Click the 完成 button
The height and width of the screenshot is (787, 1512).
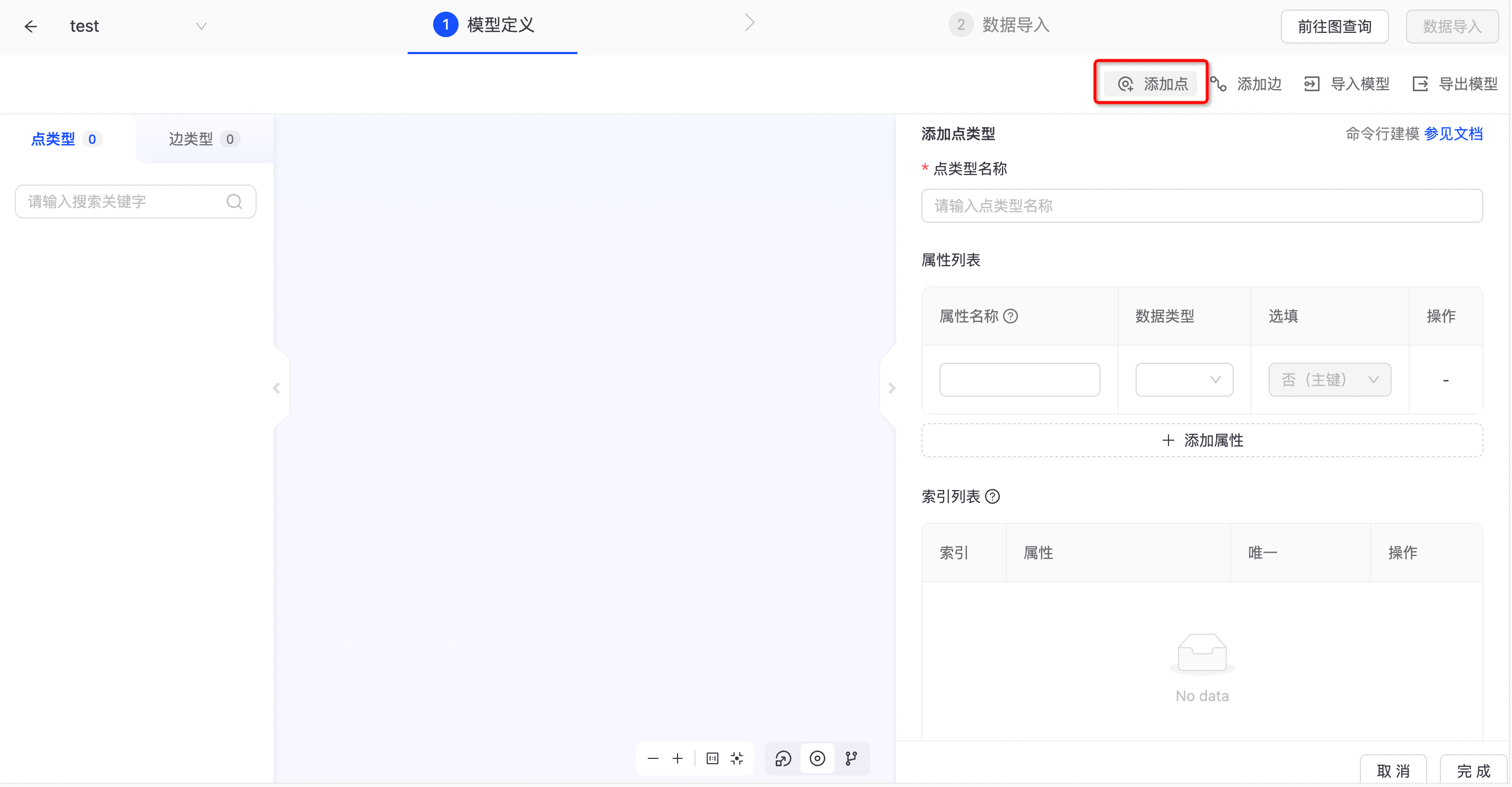1473,770
